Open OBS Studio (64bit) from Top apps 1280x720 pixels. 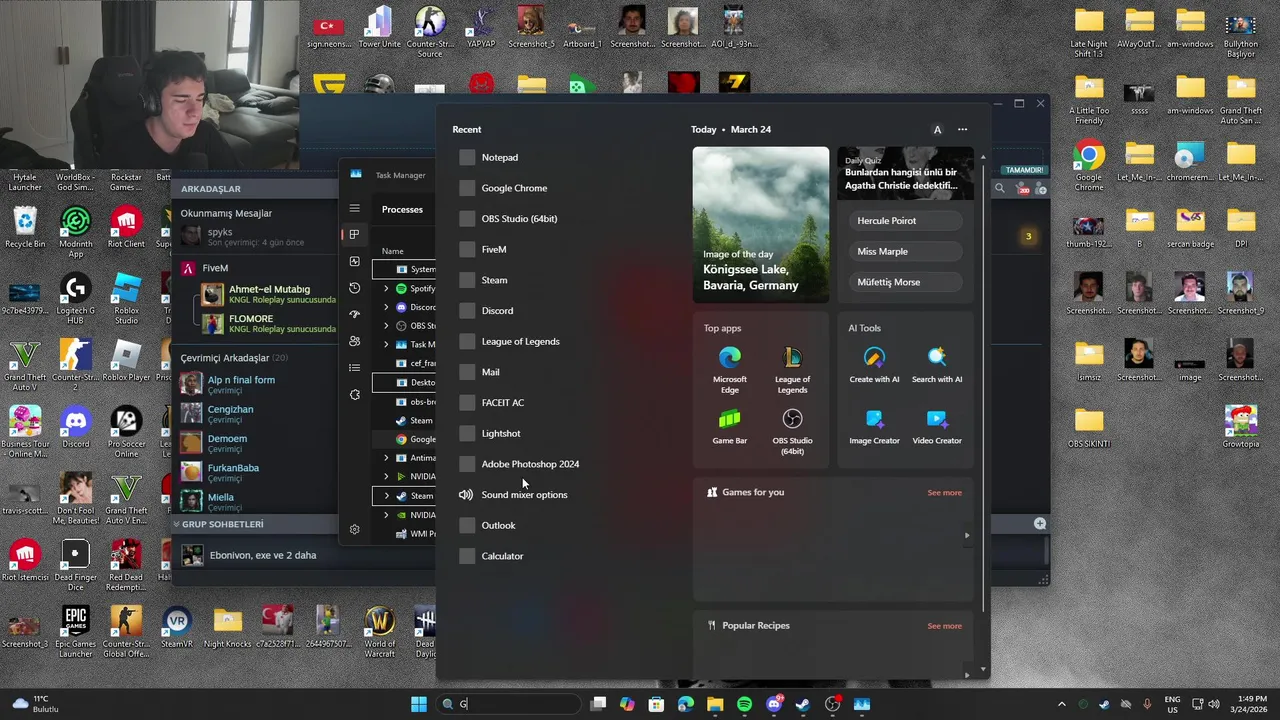coord(792,433)
